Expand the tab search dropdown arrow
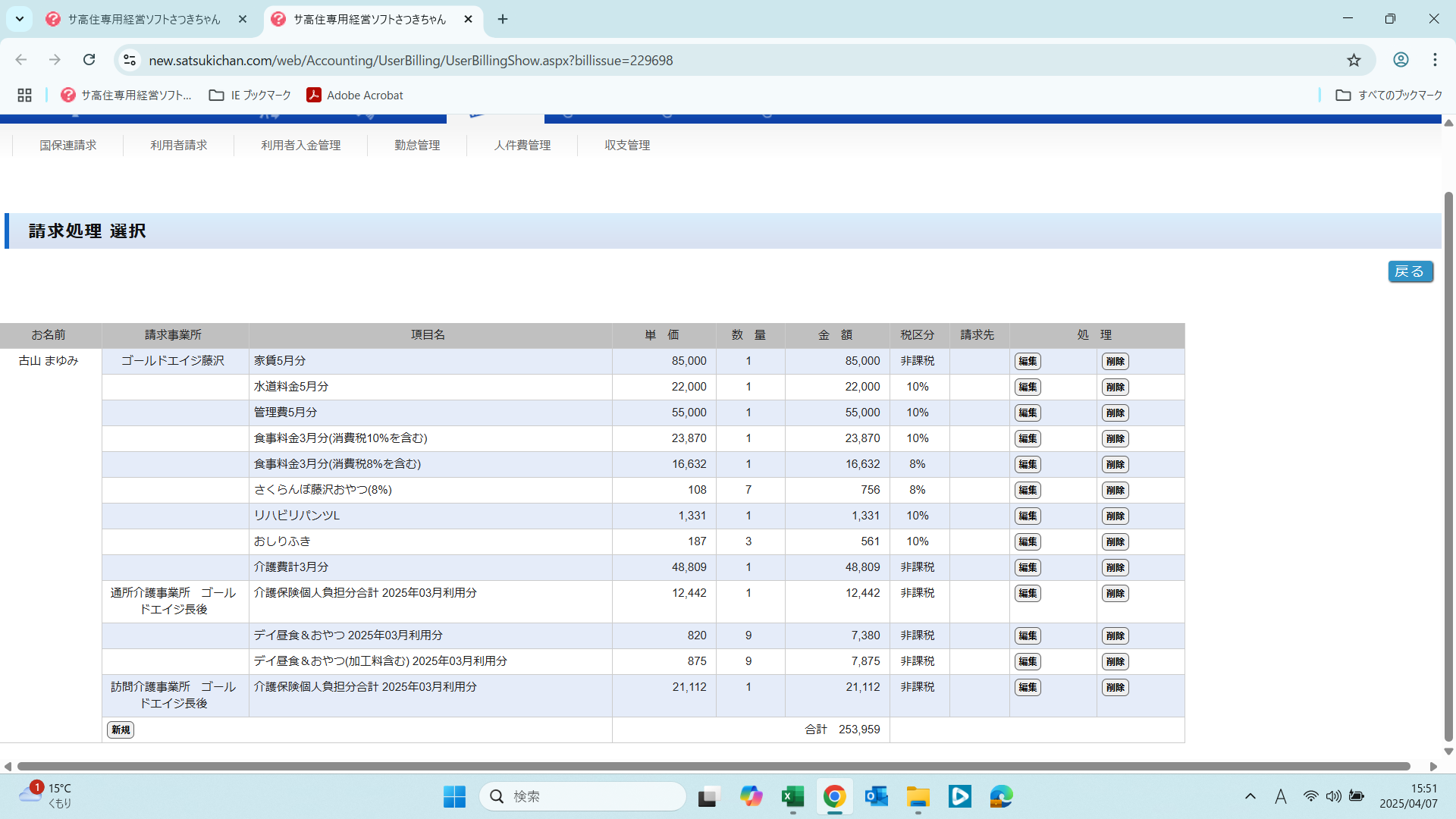 point(20,19)
